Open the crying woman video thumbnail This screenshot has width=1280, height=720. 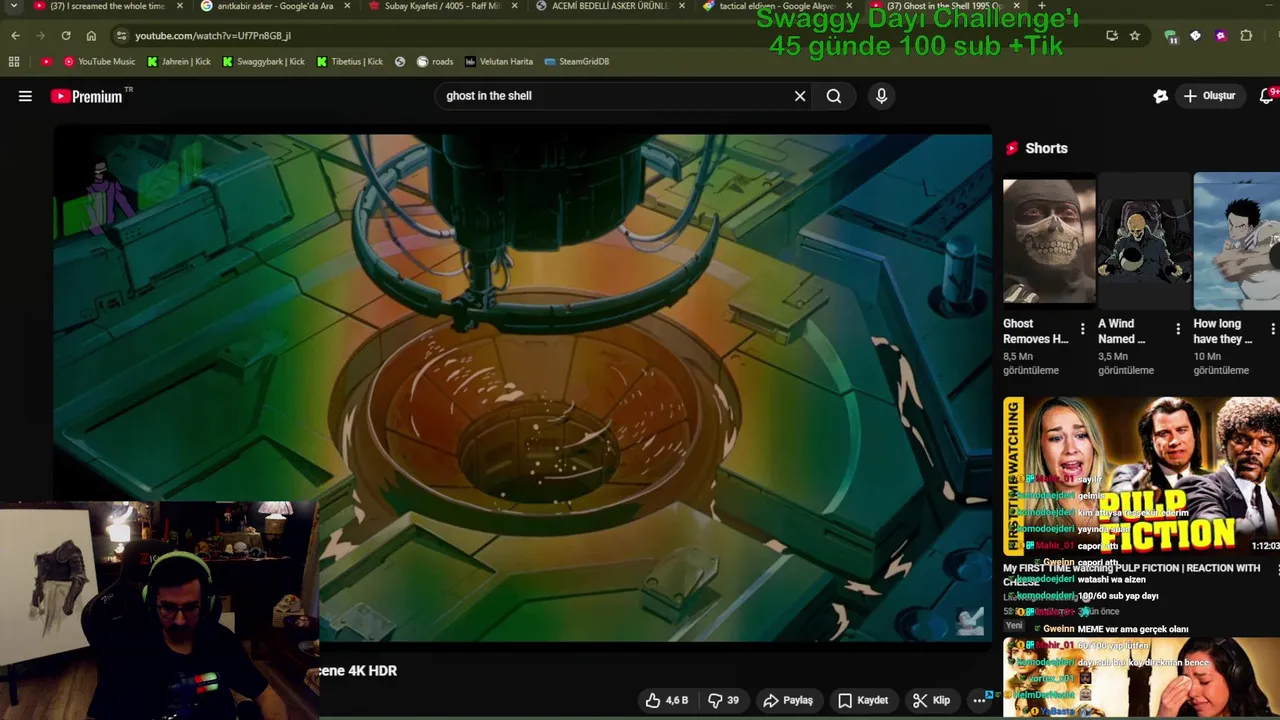tap(1141, 678)
